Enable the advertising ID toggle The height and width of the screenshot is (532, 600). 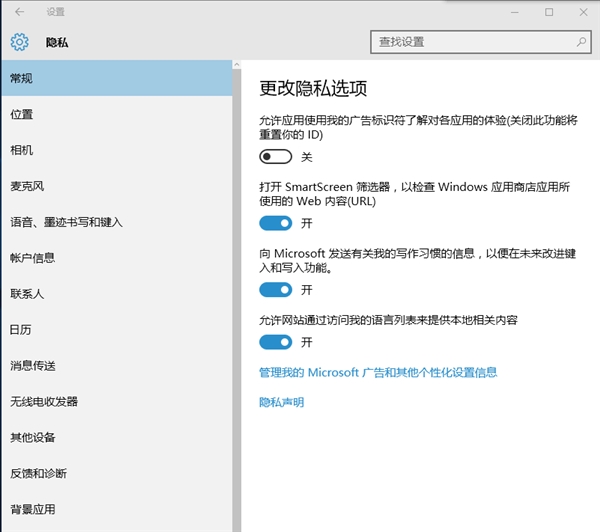click(275, 157)
